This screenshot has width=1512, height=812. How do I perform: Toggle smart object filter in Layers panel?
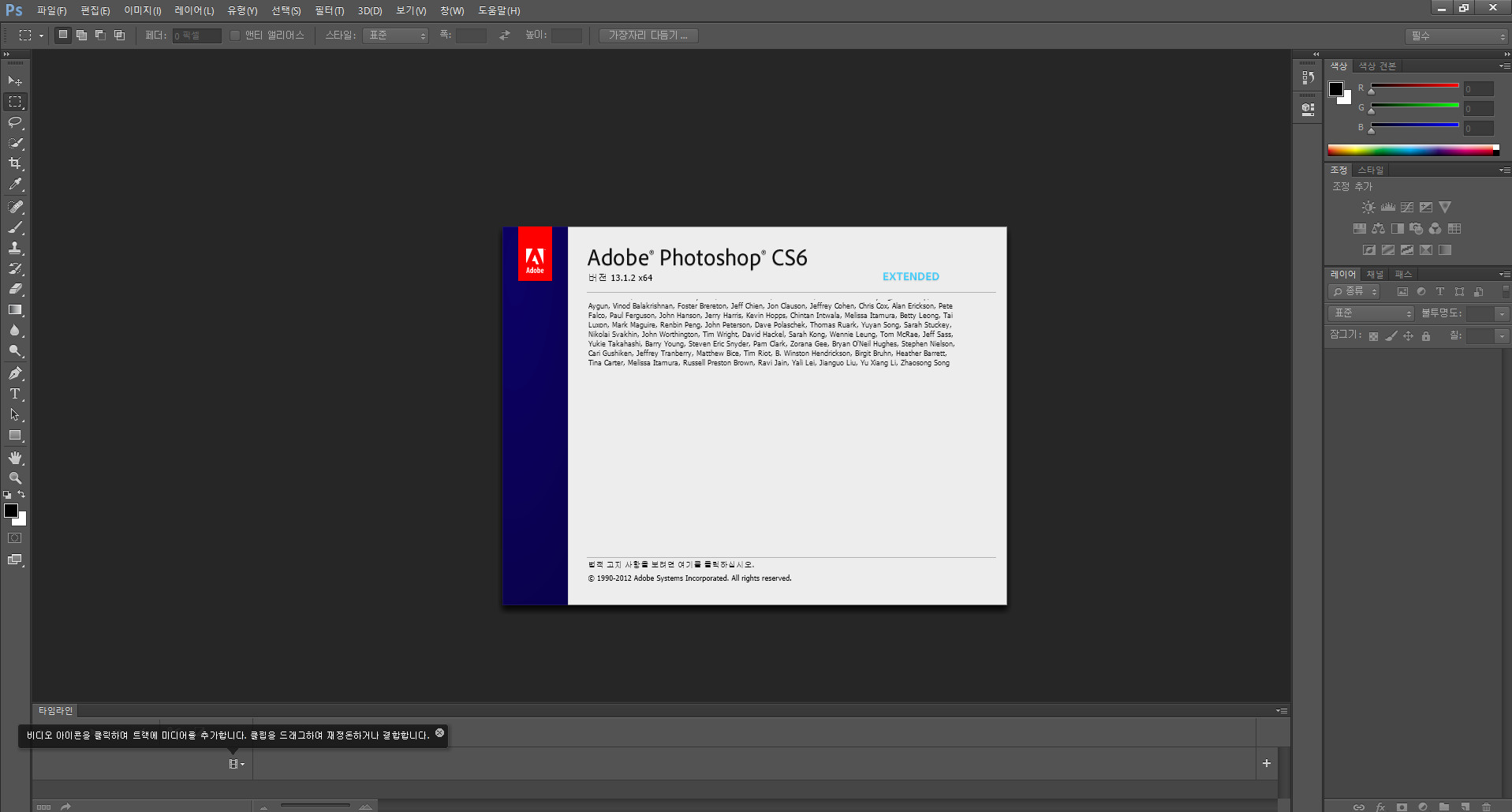[1479, 292]
